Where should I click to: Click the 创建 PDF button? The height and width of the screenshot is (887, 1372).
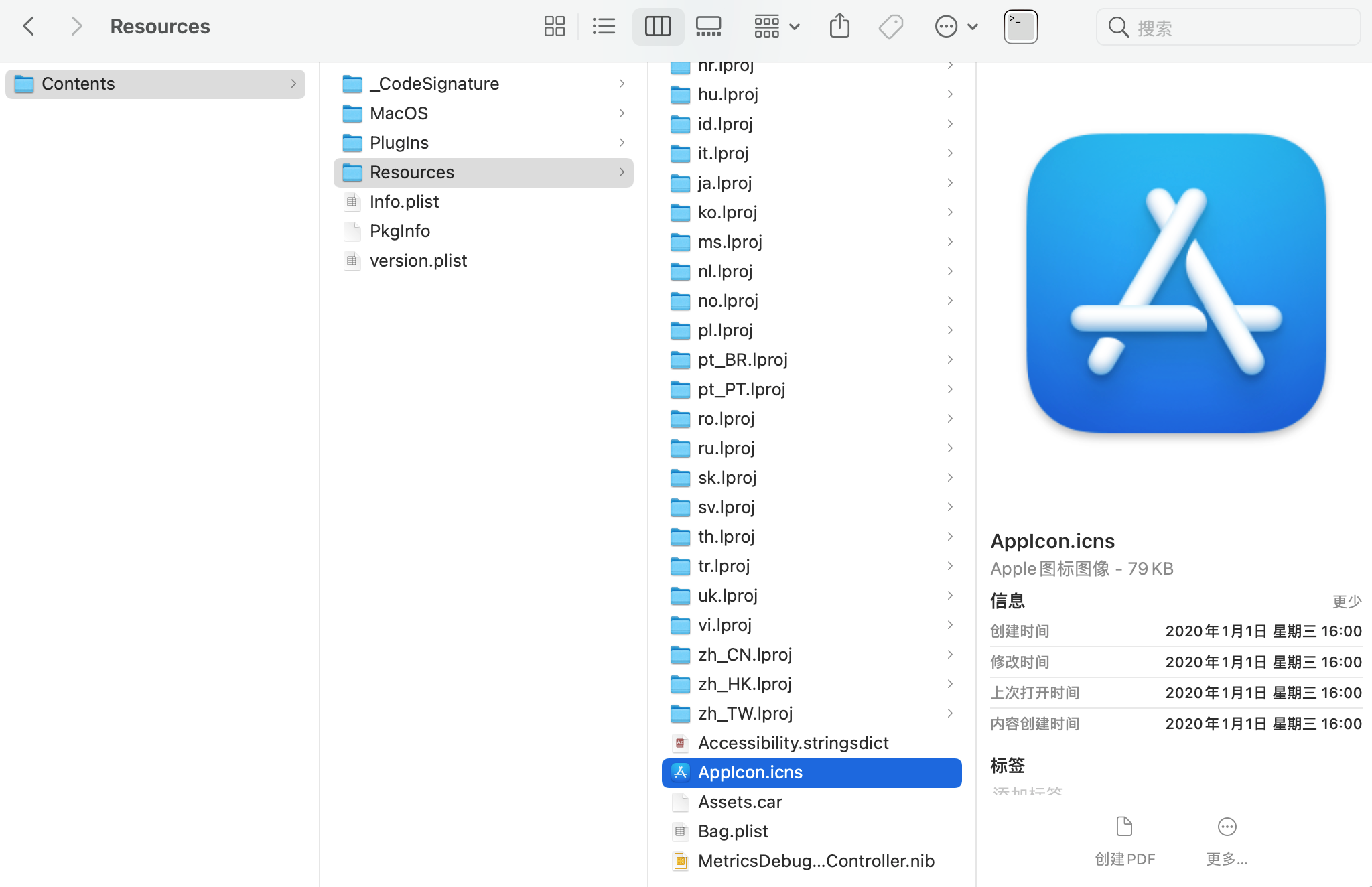pos(1124,840)
